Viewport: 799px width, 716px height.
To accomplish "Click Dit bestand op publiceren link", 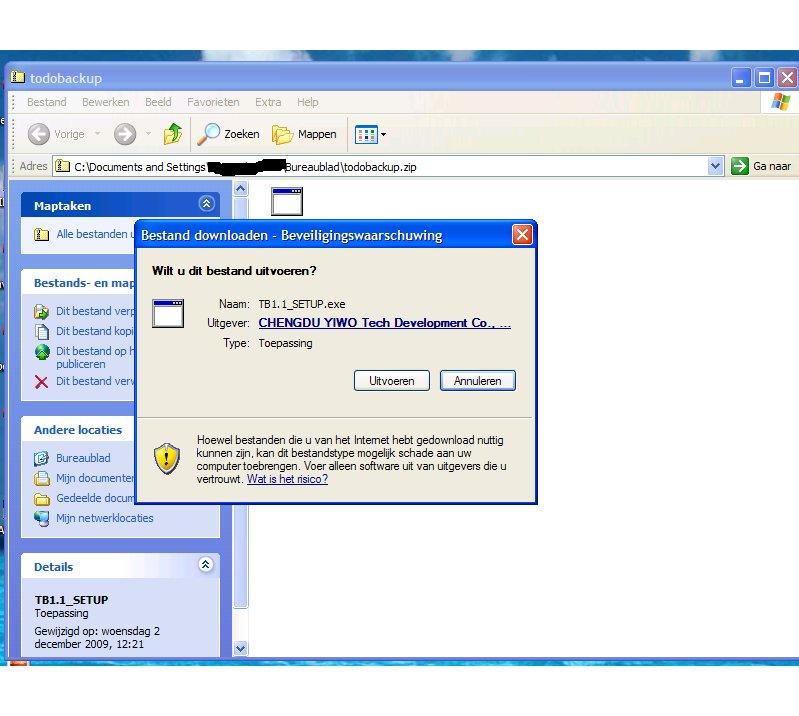I will pos(95,357).
